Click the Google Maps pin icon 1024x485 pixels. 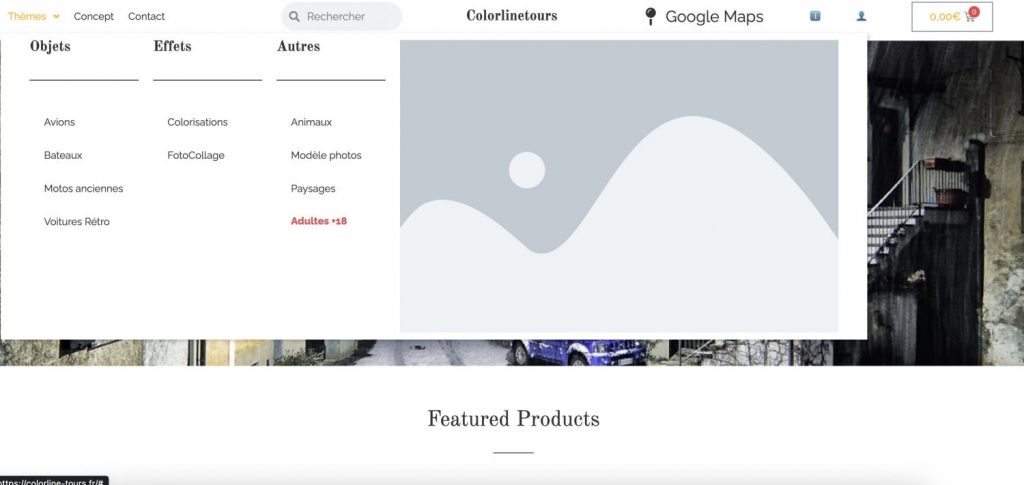[650, 16]
